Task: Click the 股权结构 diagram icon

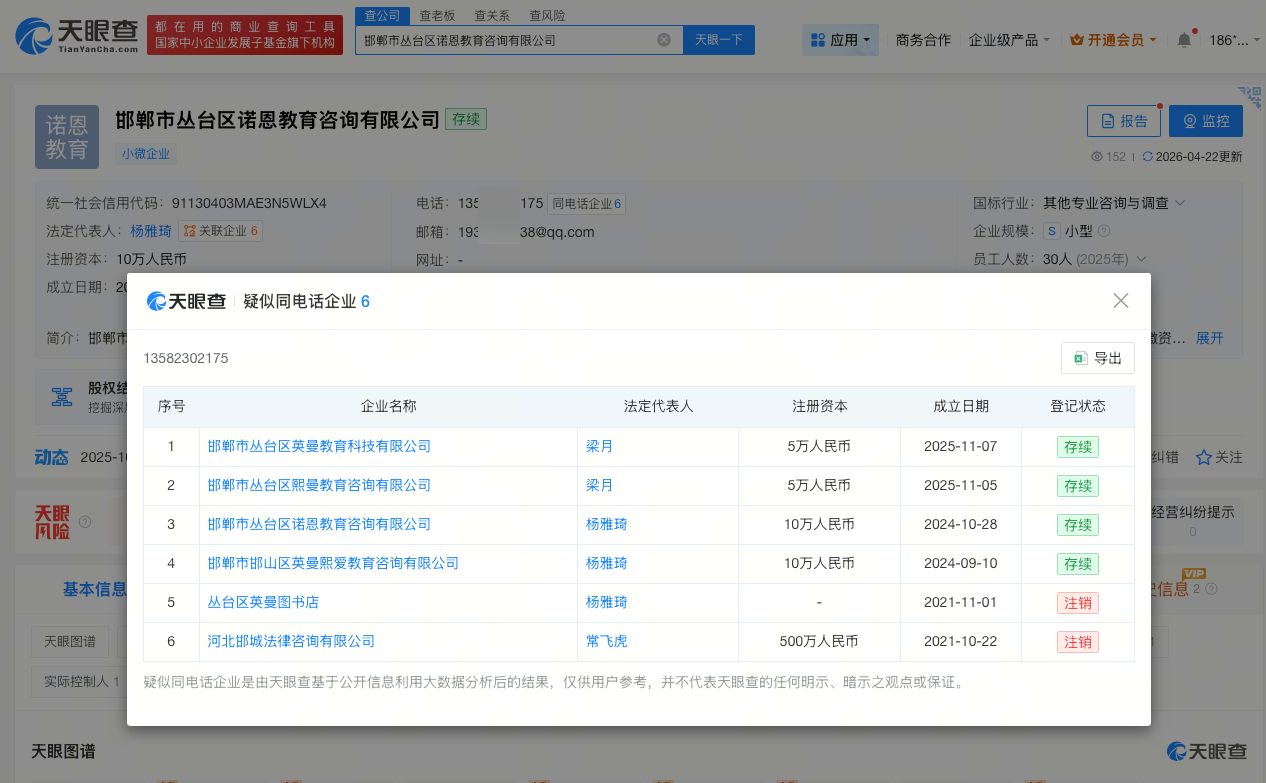Action: (x=62, y=397)
